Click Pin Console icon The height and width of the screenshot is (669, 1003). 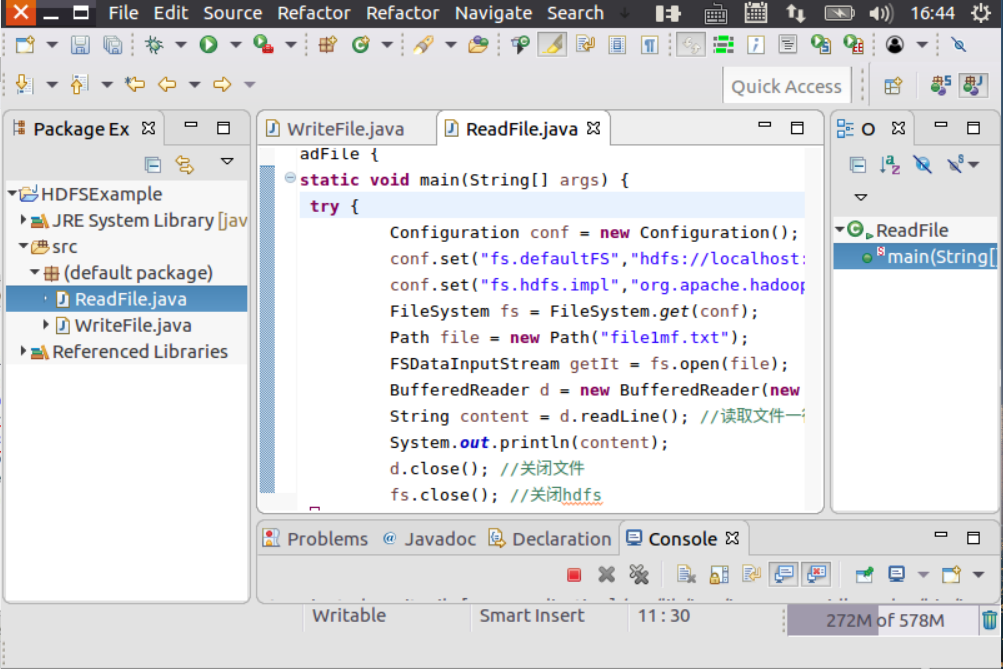pyautogui.click(x=864, y=575)
